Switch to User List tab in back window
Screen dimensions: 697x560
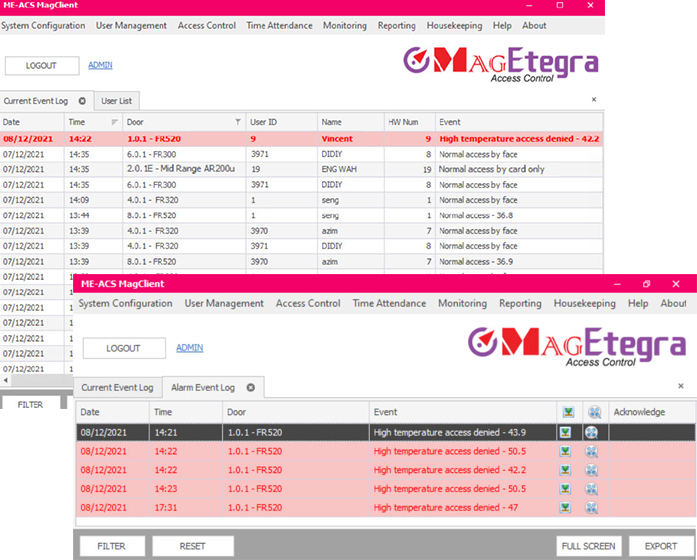click(x=116, y=101)
